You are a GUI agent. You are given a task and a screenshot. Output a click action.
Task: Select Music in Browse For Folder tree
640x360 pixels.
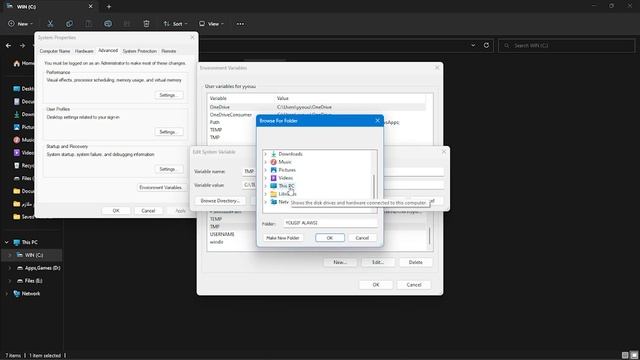click(x=285, y=162)
